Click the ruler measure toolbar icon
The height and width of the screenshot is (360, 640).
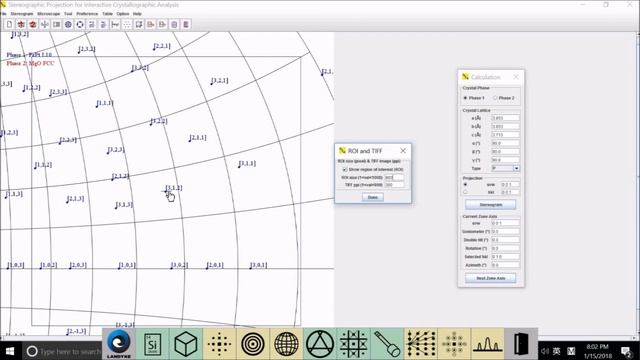point(115,24)
